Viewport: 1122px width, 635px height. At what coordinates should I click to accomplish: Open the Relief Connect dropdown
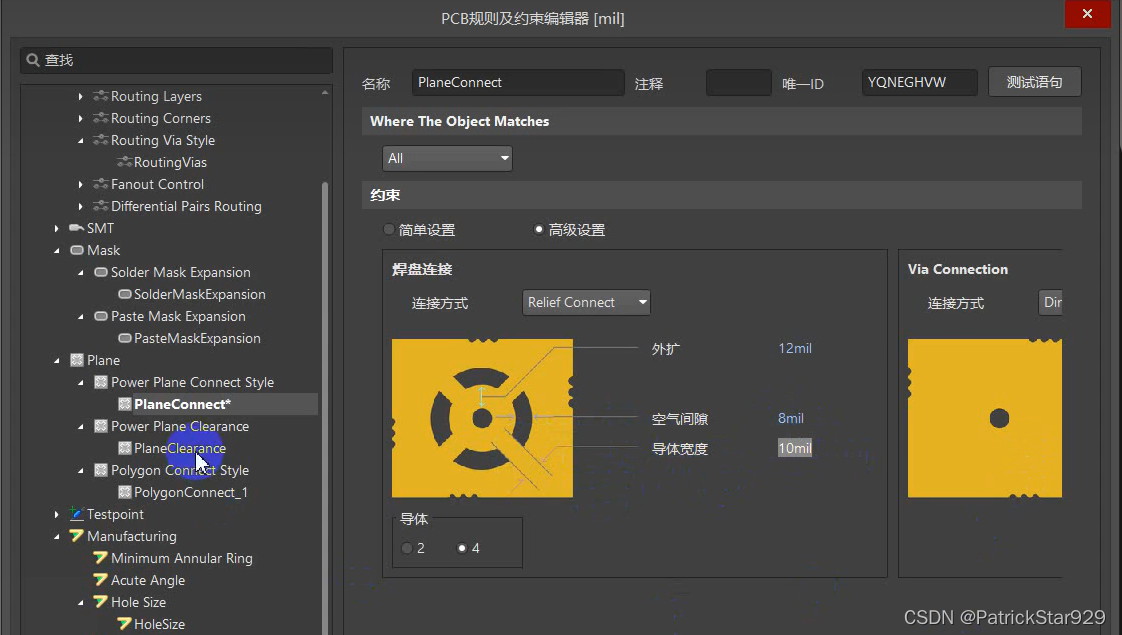pos(641,302)
